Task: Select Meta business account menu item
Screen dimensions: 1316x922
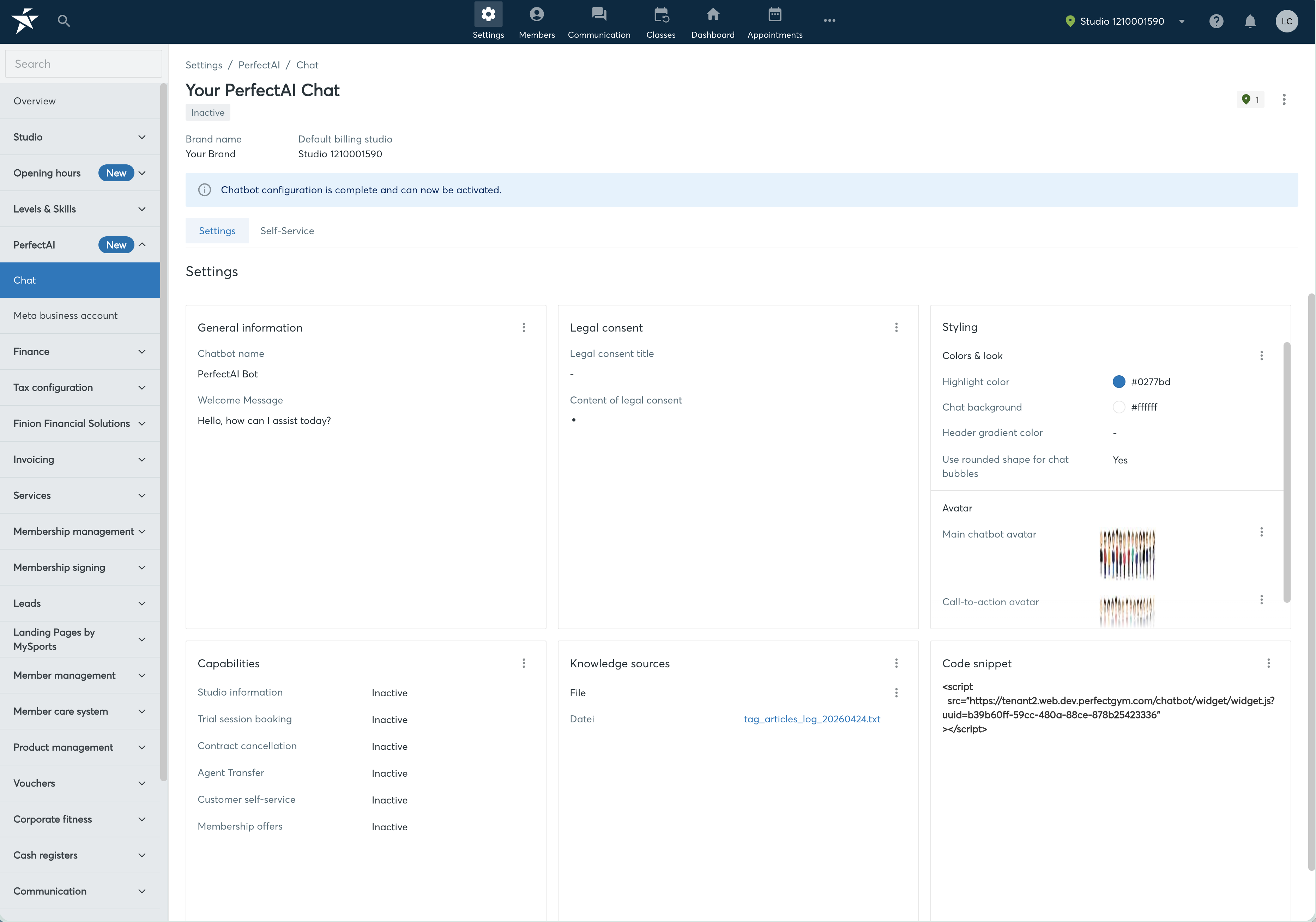Action: [80, 315]
